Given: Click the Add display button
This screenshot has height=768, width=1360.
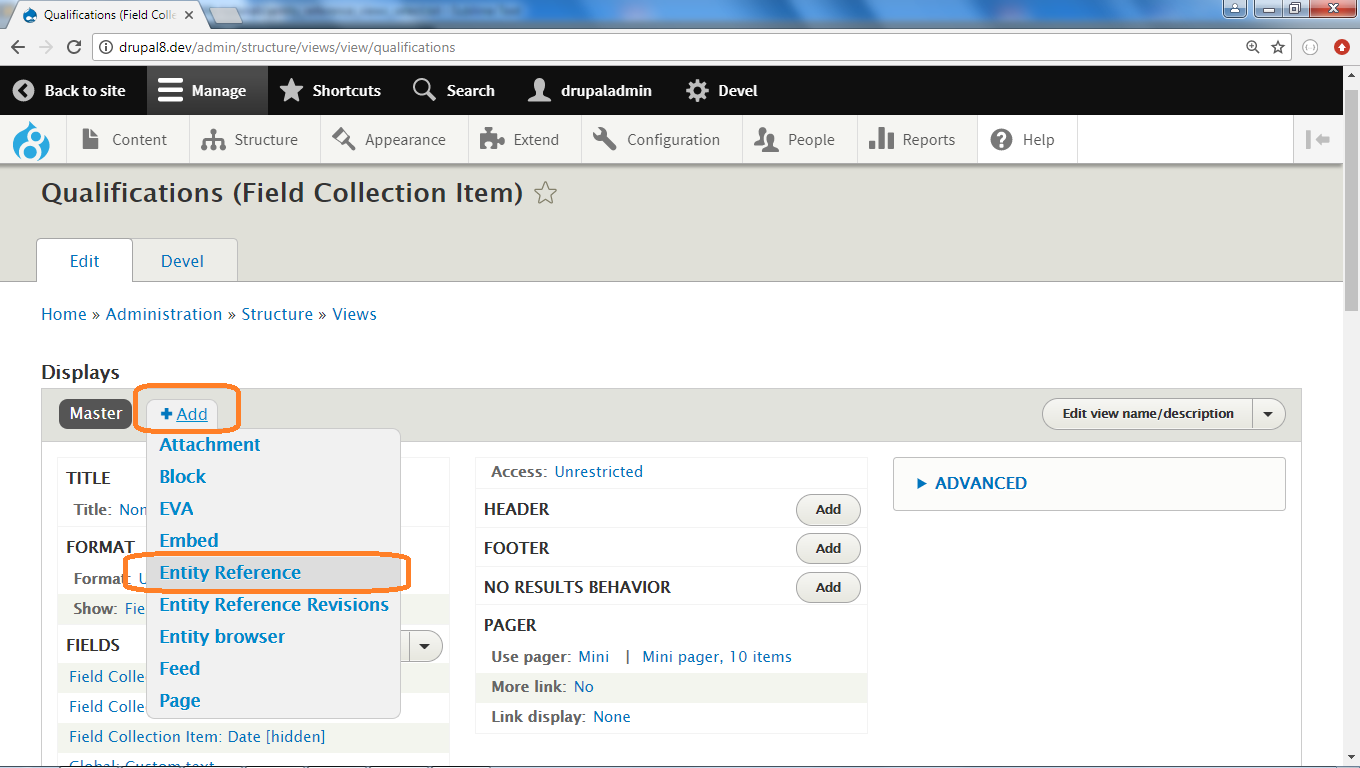Looking at the screenshot, I should point(183,414).
